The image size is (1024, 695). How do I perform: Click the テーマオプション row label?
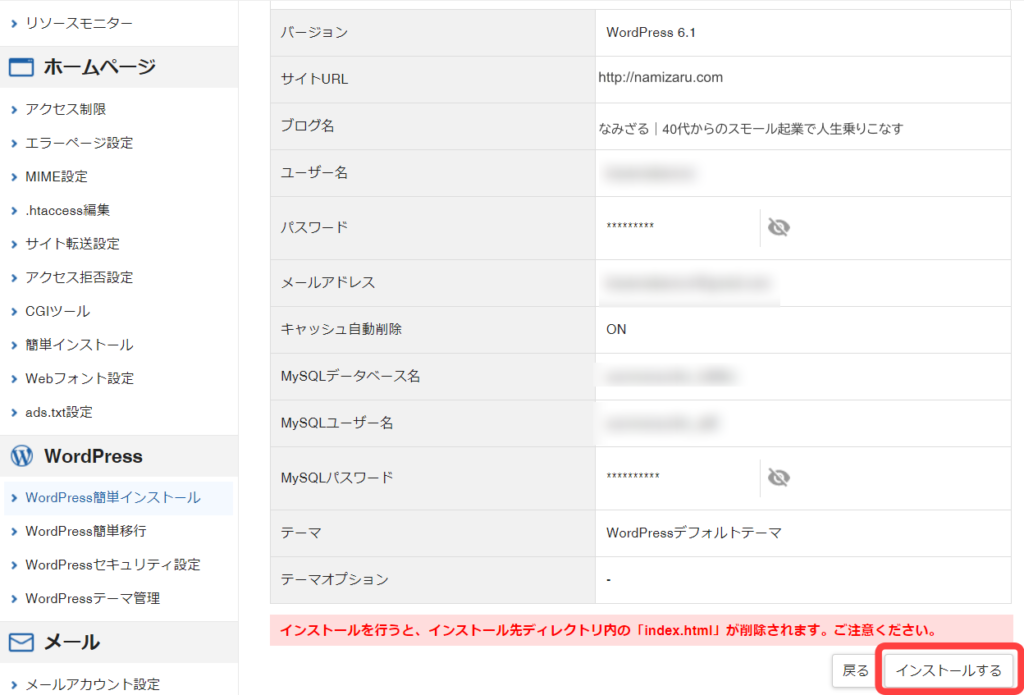click(334, 579)
